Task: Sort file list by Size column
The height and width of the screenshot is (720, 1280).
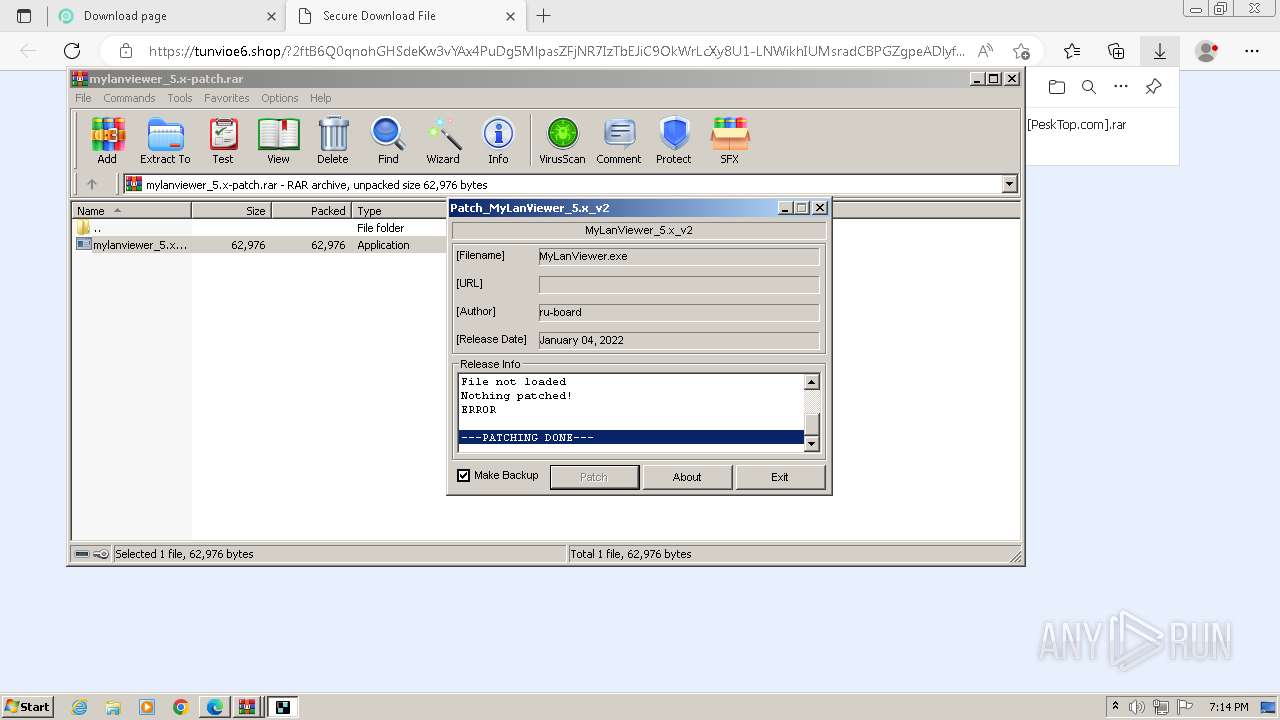Action: tap(232, 211)
